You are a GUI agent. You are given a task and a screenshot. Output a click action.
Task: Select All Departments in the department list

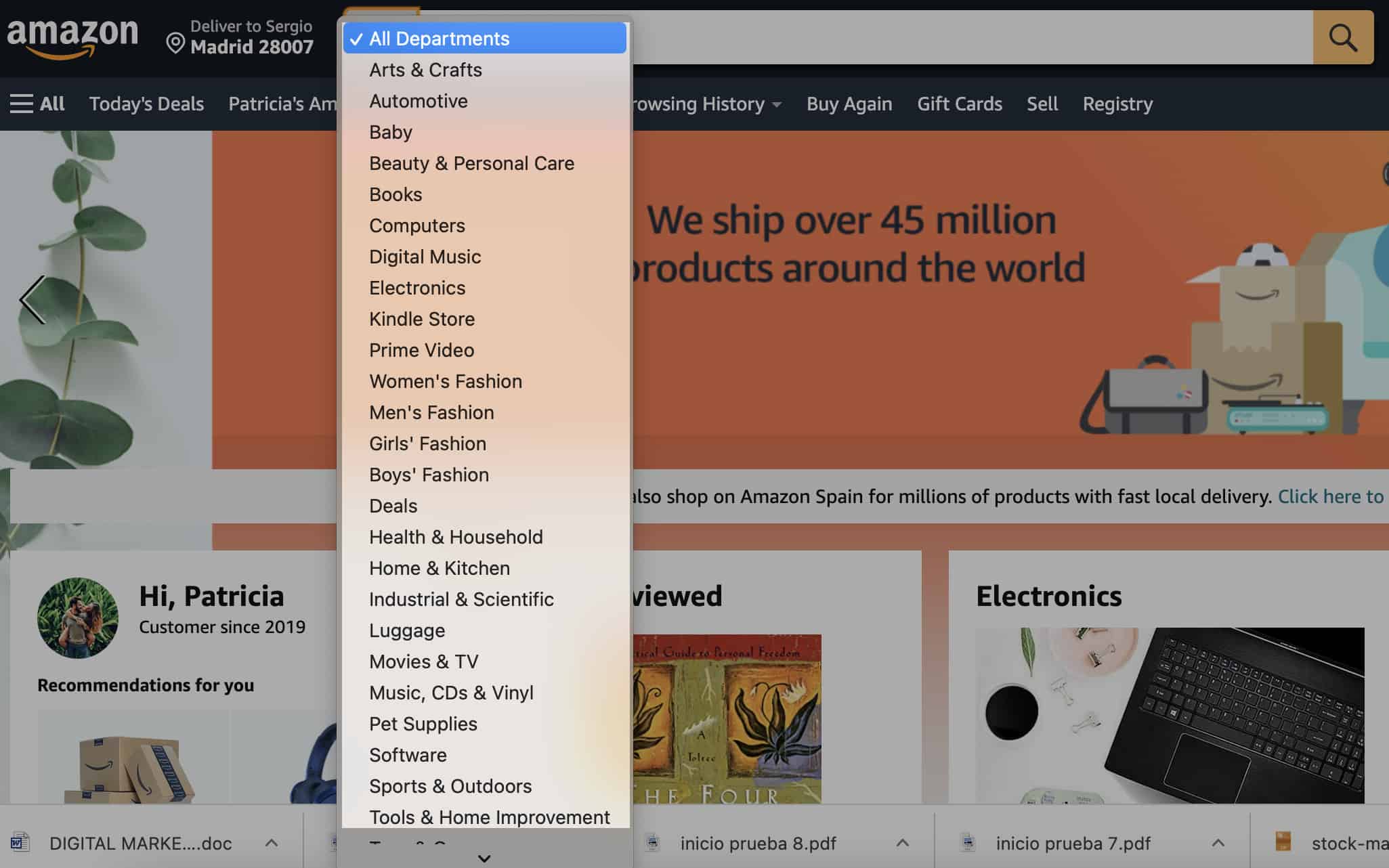(x=439, y=38)
